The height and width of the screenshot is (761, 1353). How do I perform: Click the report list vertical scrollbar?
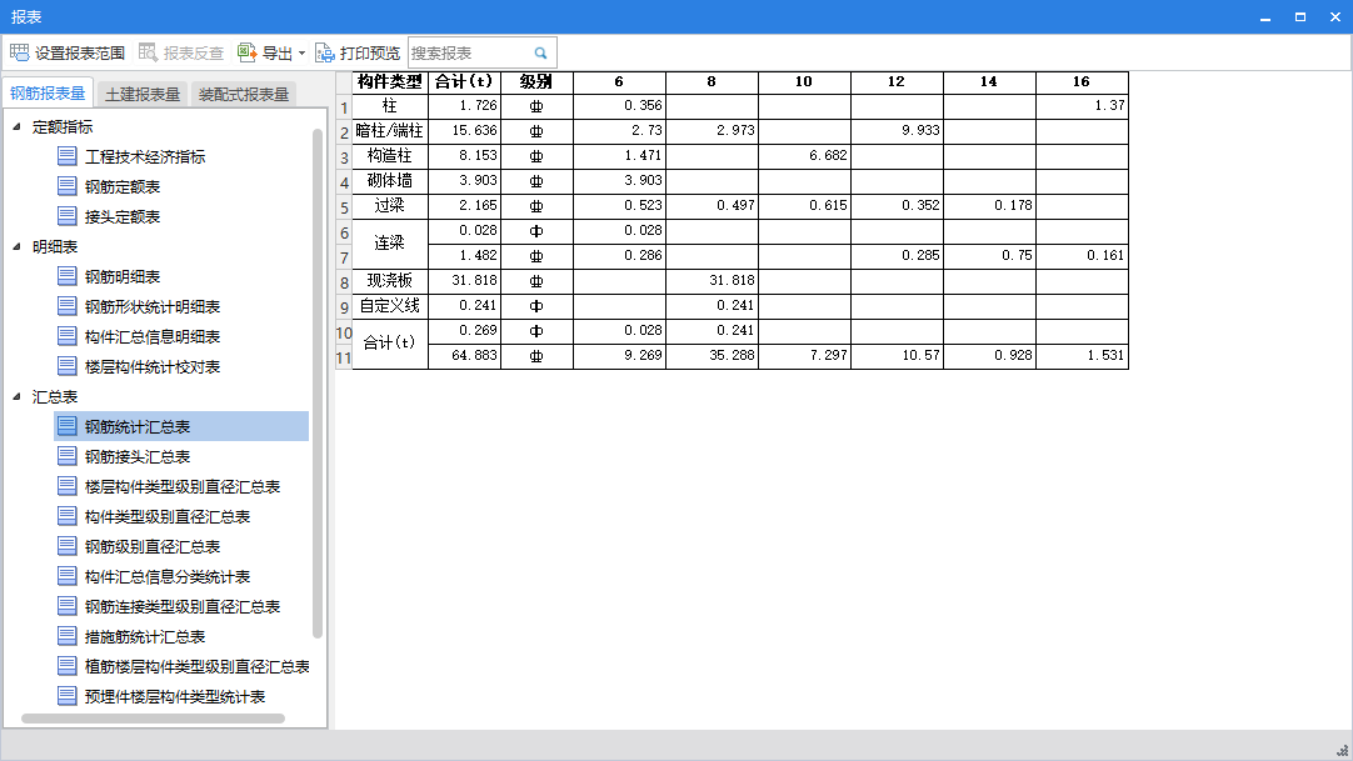pos(318,385)
